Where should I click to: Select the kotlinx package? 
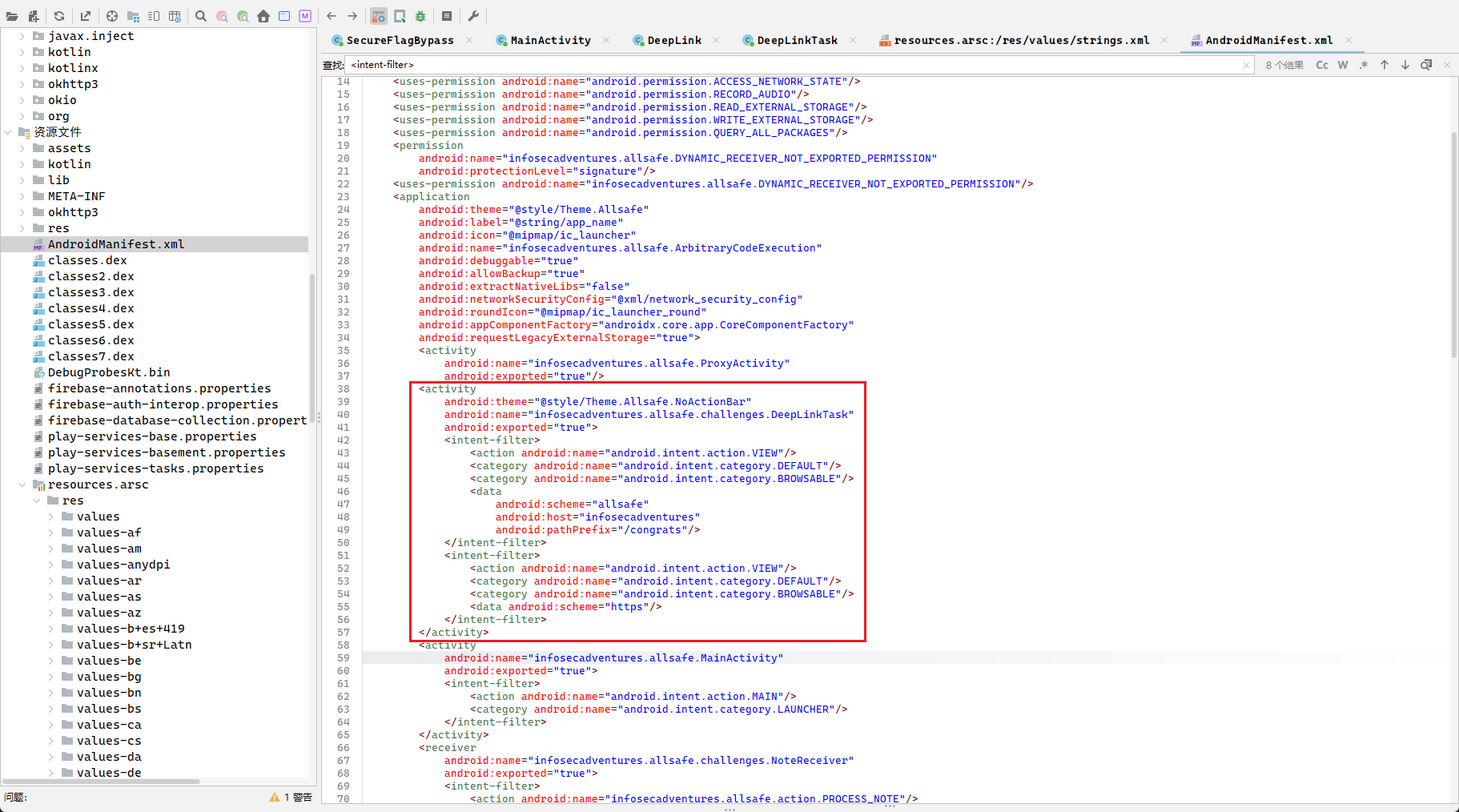72,68
